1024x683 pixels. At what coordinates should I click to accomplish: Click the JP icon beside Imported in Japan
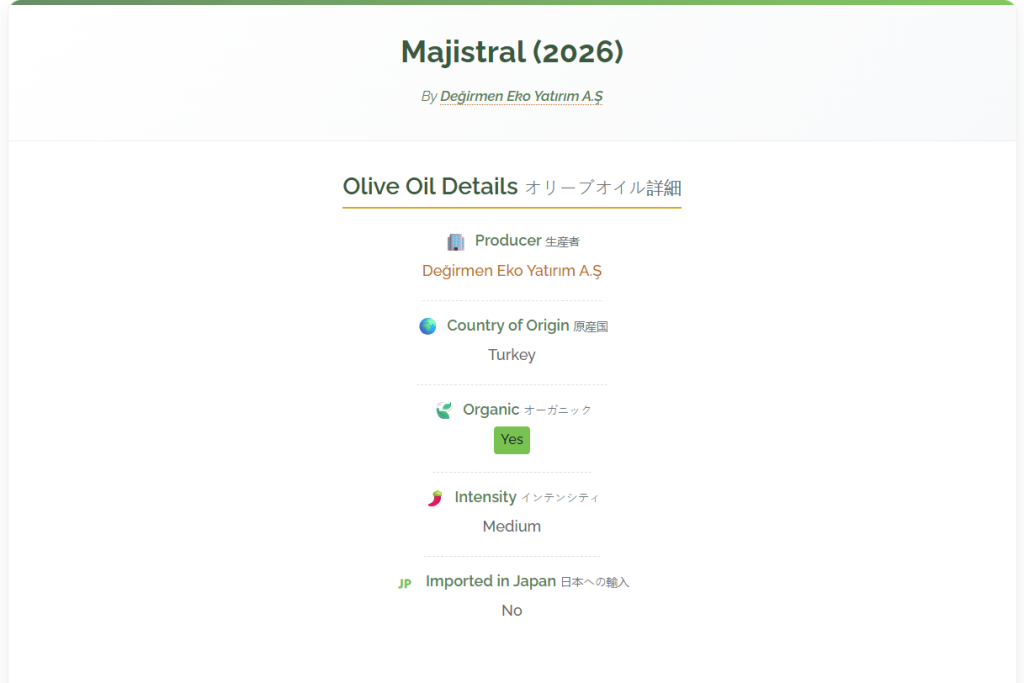pos(405,583)
